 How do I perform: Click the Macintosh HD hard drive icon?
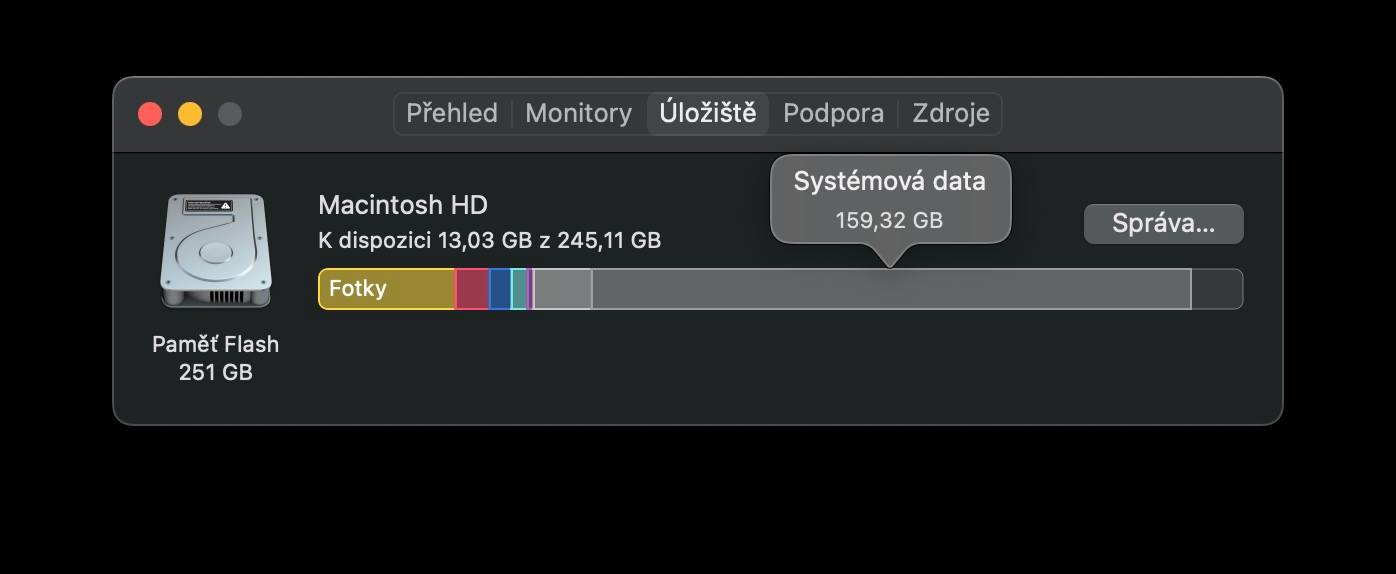coord(215,251)
